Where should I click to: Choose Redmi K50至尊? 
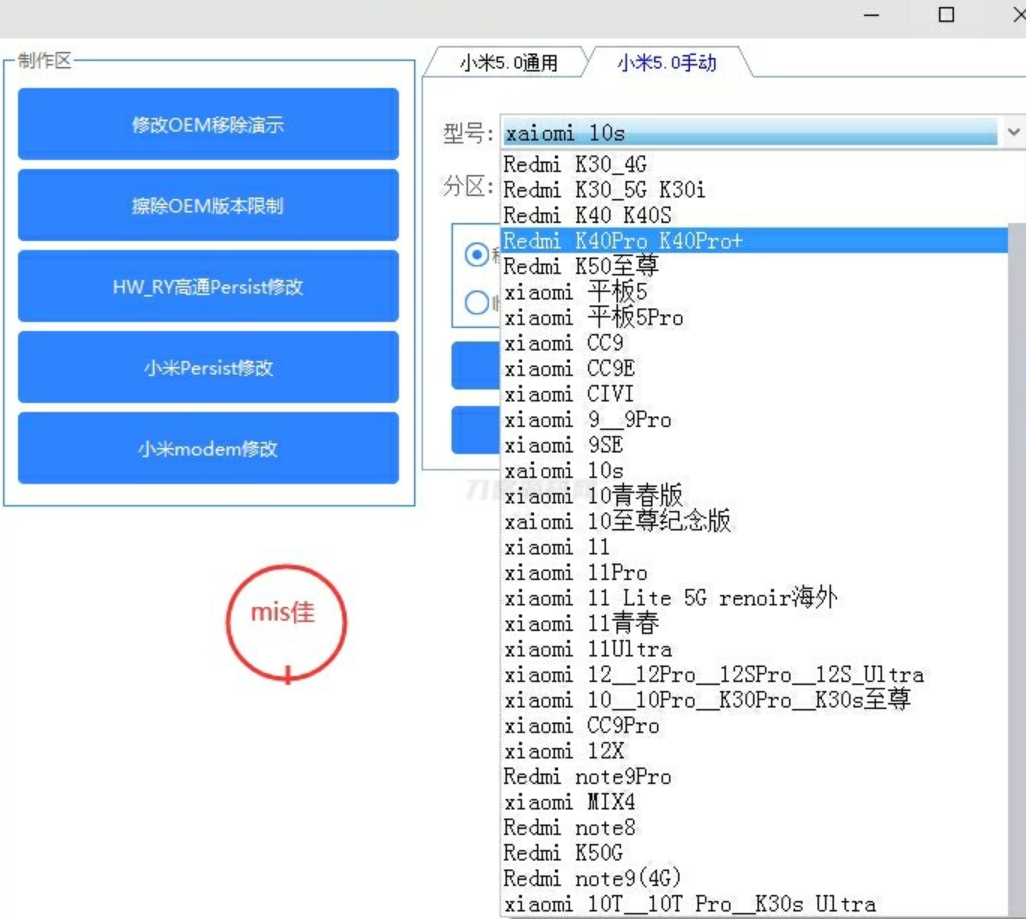(754, 266)
